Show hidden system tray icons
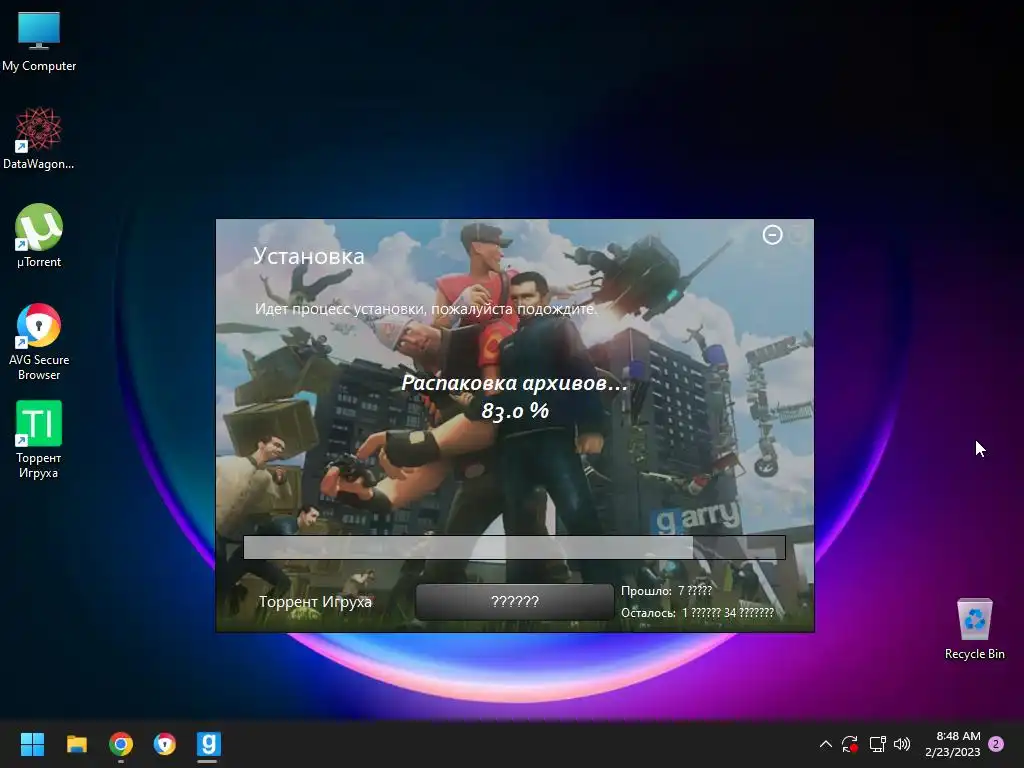Screen dimensions: 1024x768 coord(825,744)
